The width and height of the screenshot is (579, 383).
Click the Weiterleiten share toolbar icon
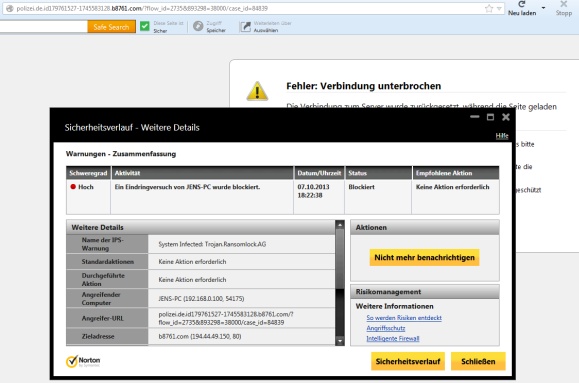[x=245, y=27]
